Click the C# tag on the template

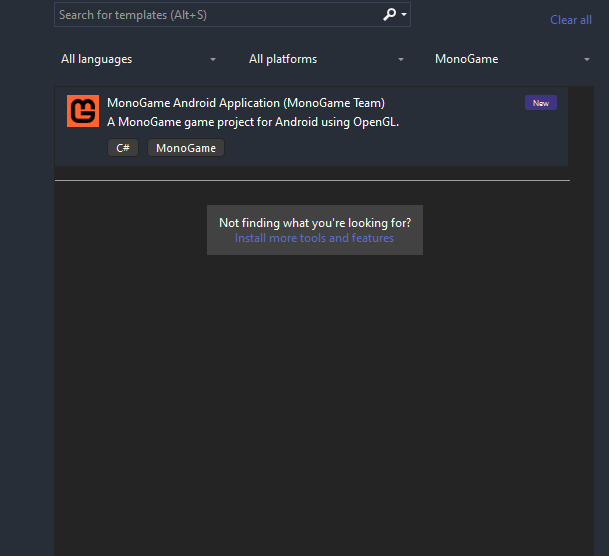(x=123, y=148)
